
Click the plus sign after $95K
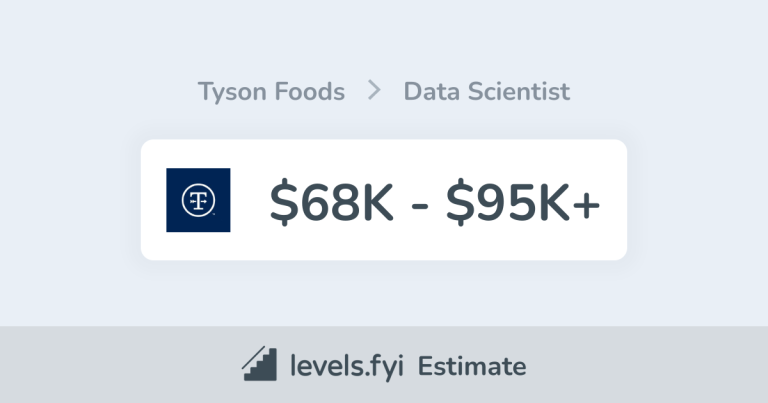pos(587,204)
